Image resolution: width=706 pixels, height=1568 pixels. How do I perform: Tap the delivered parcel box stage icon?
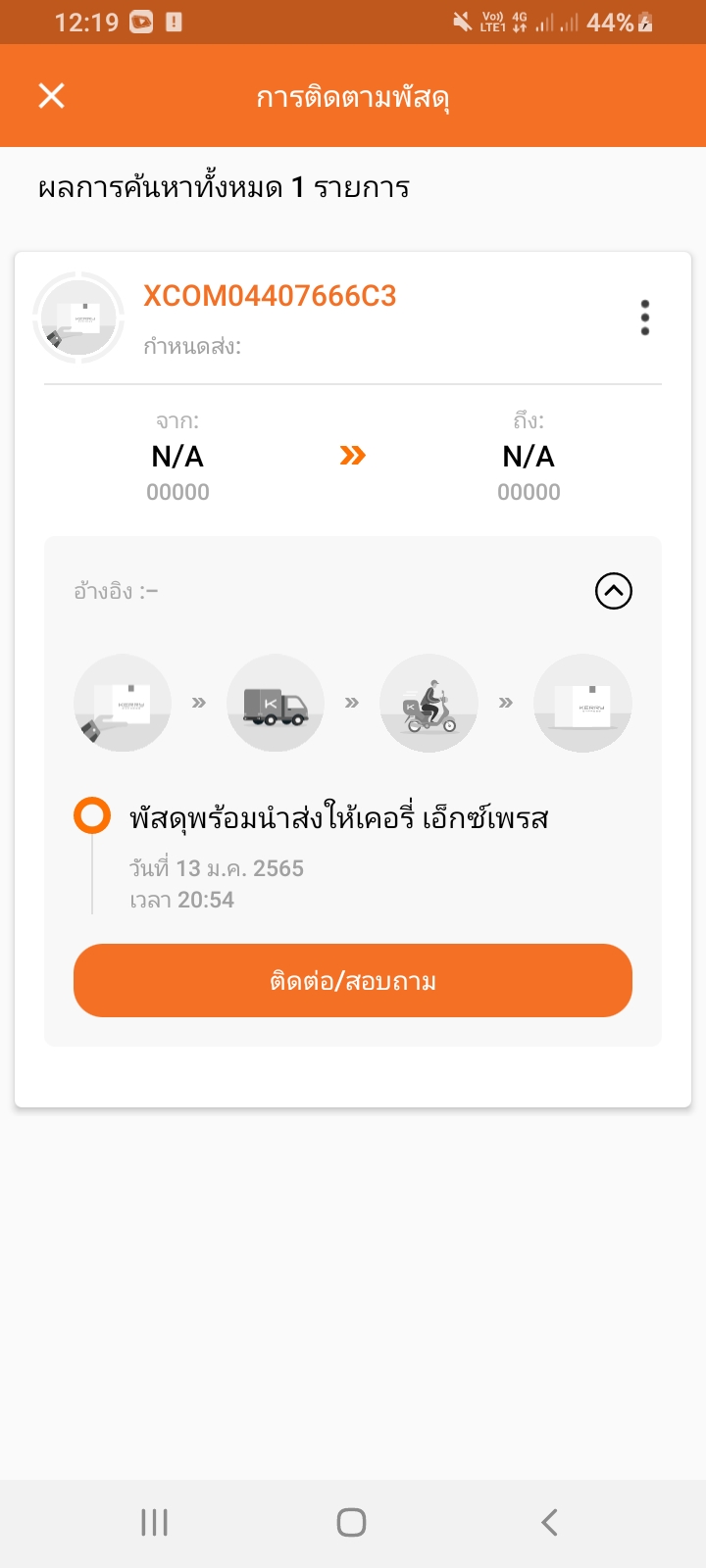click(x=582, y=703)
